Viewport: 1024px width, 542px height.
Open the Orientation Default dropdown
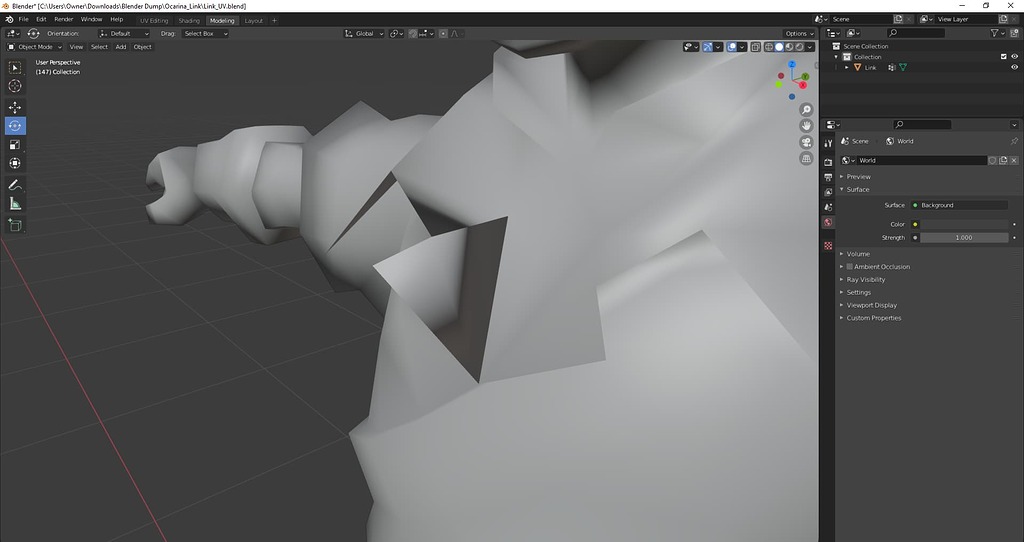[x=124, y=33]
